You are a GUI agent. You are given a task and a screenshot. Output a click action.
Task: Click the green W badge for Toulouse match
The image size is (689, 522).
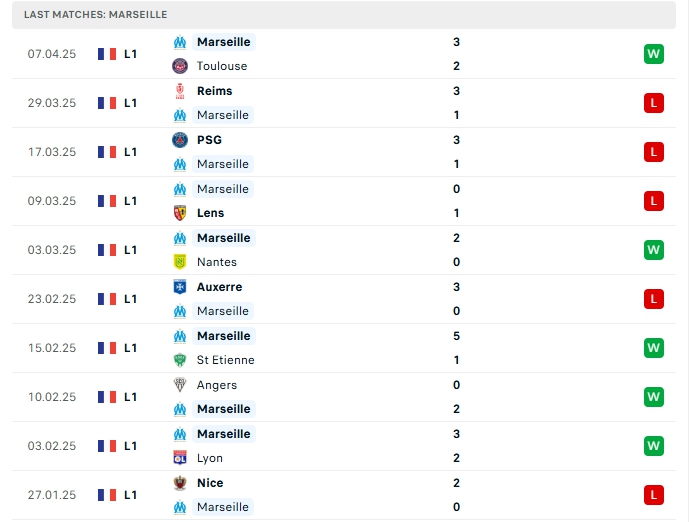pos(653,54)
